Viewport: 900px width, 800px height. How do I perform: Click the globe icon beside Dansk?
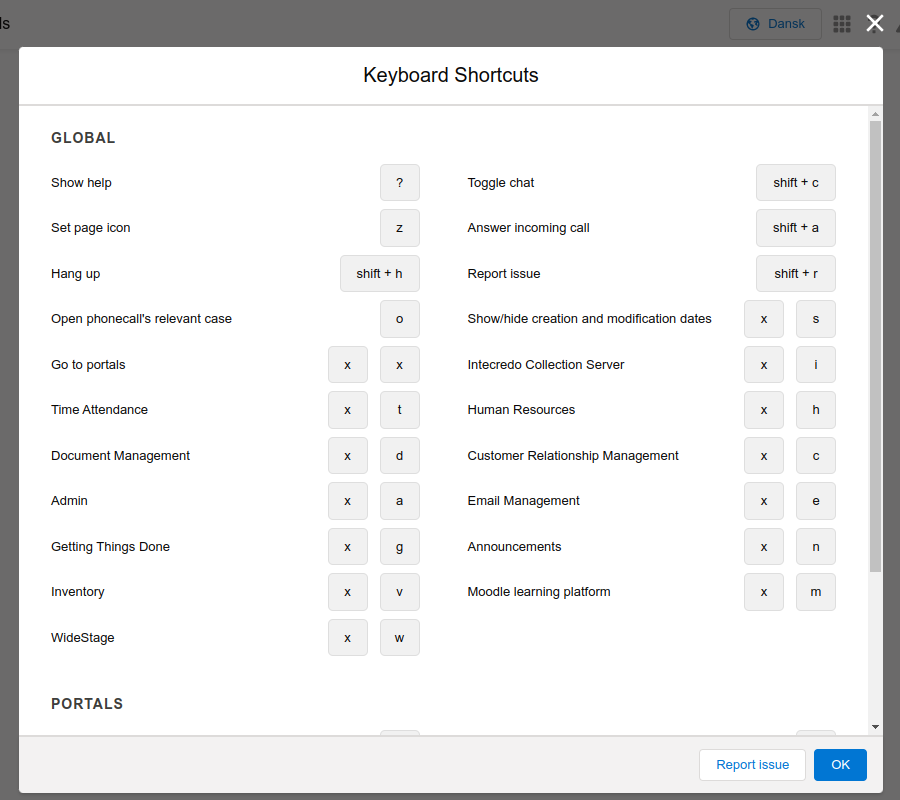(752, 24)
